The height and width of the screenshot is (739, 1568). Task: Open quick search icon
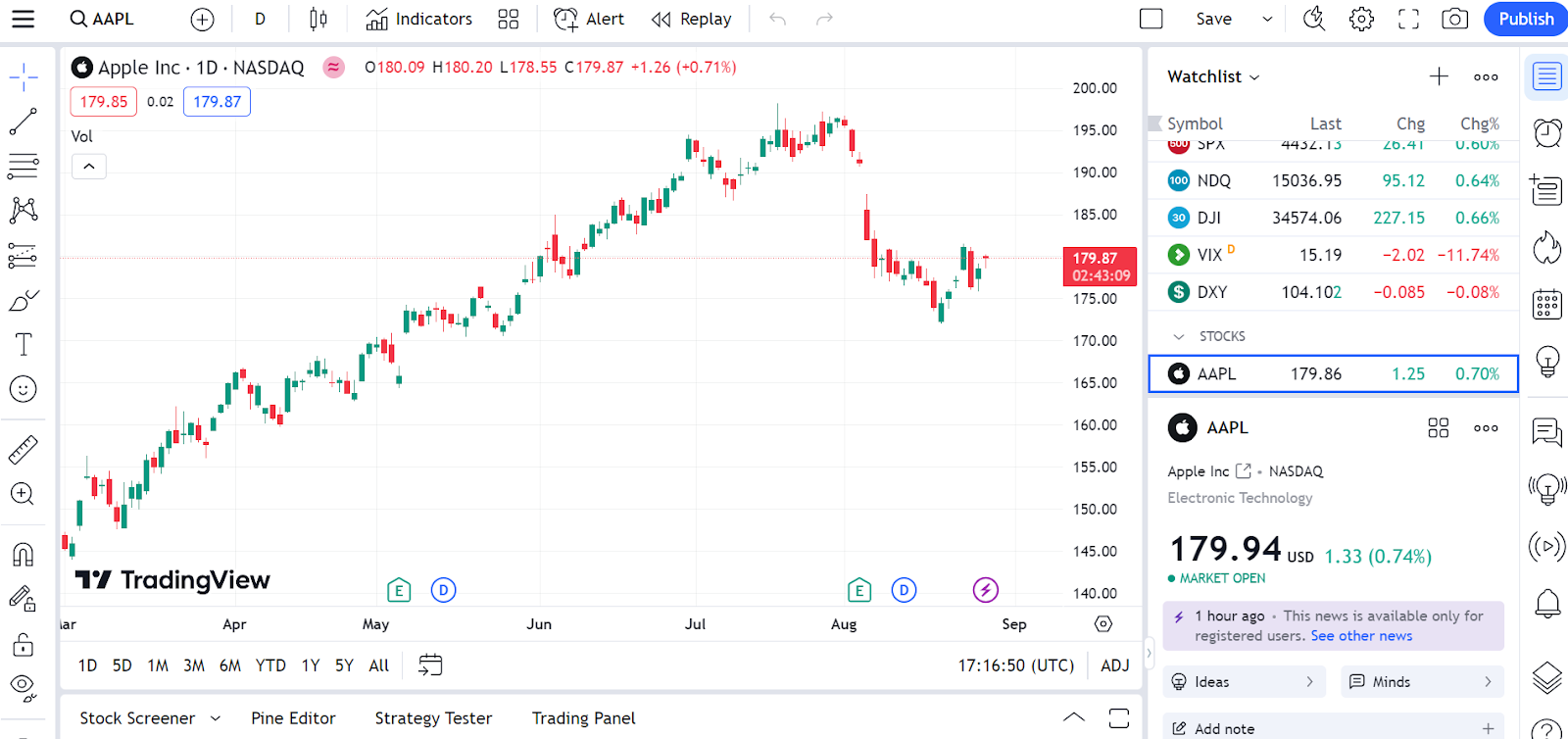(x=1314, y=19)
